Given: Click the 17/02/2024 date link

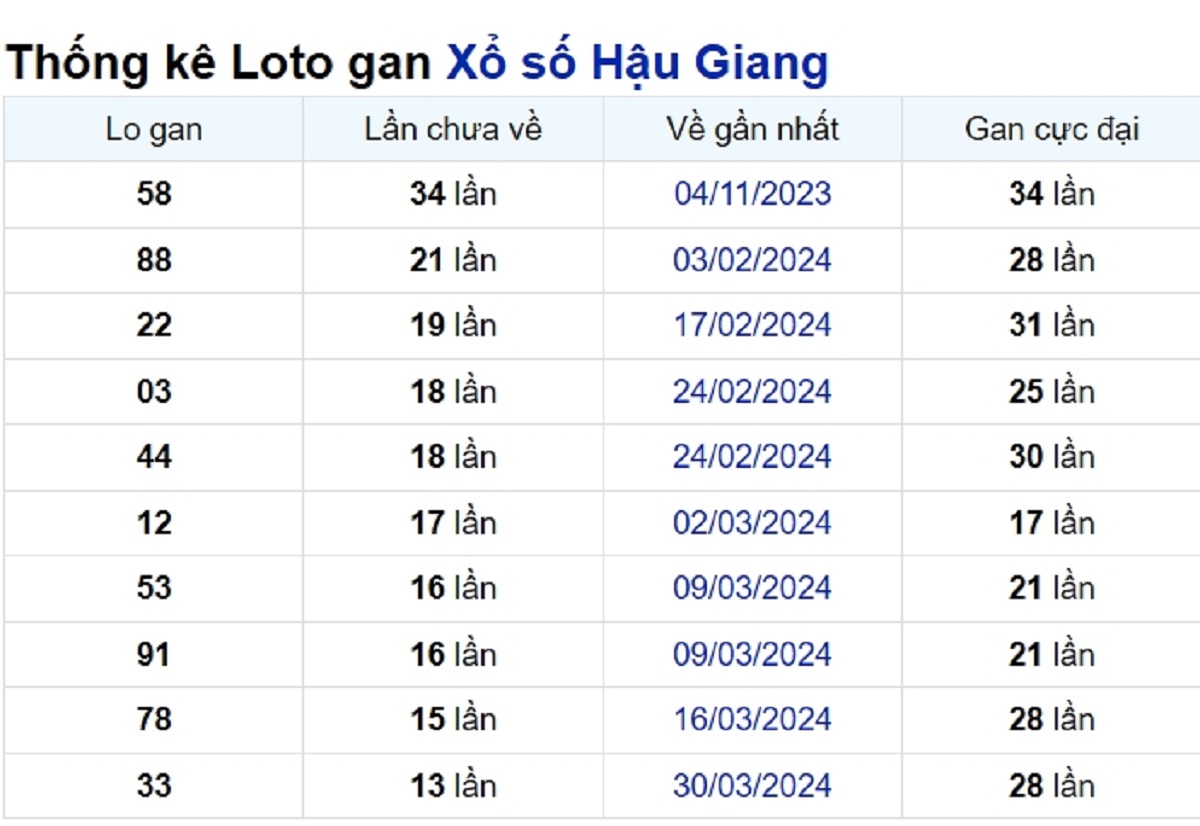Looking at the screenshot, I should pyautogui.click(x=752, y=324).
